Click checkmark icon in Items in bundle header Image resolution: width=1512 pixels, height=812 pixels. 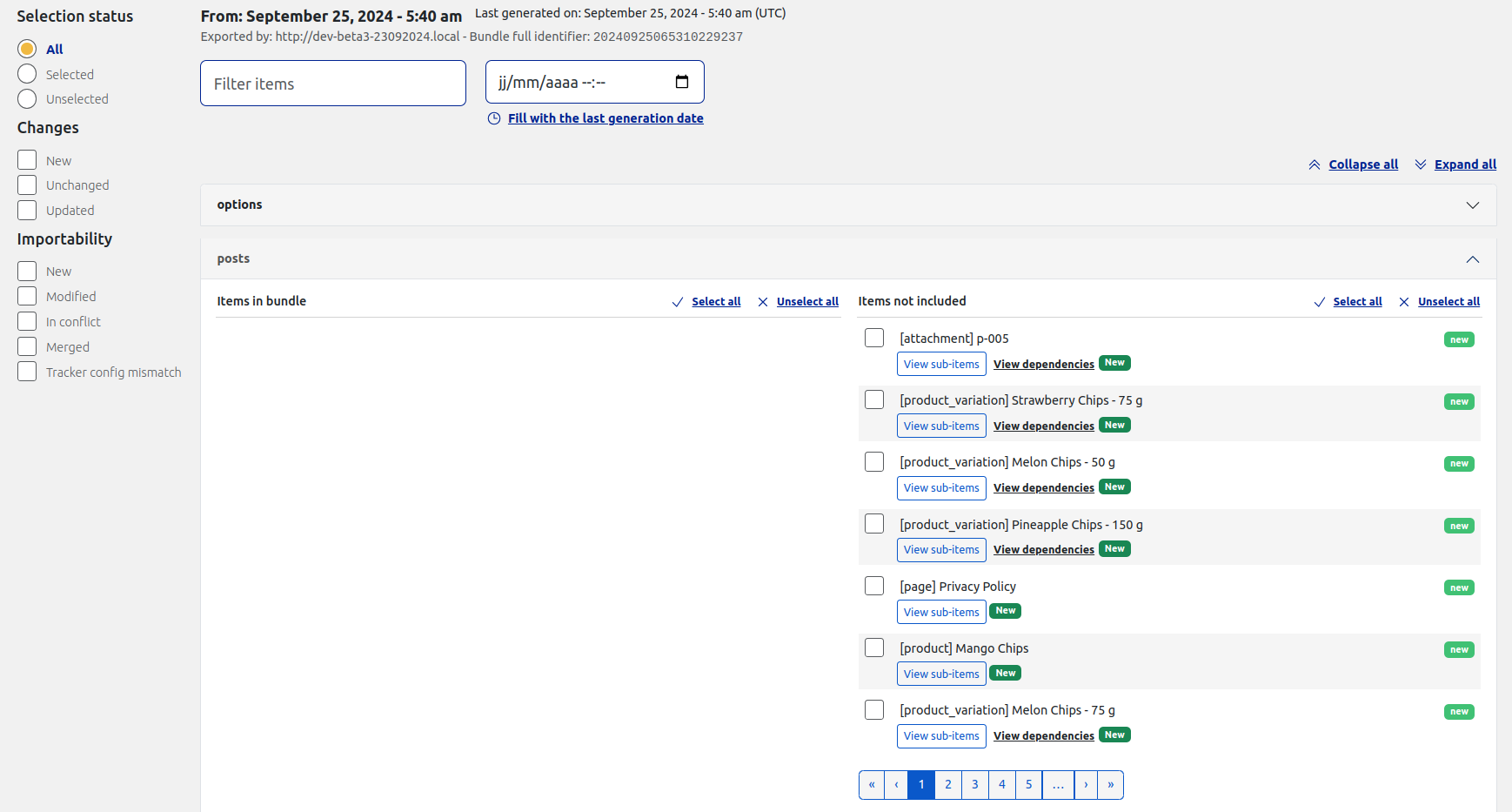678,302
